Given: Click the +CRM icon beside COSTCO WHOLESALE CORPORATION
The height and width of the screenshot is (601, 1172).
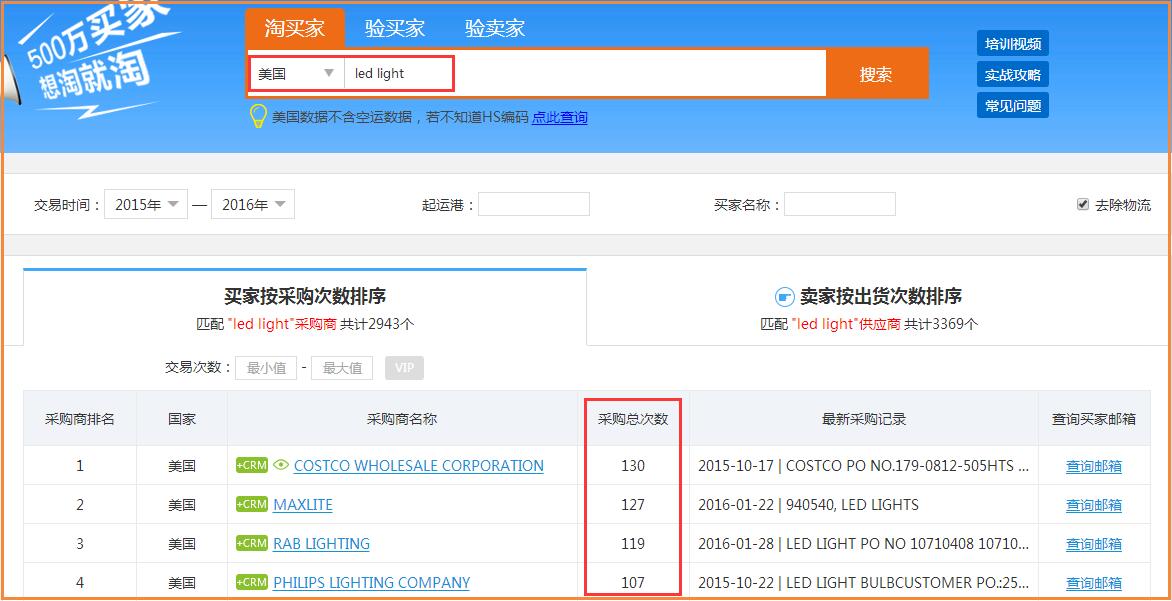Looking at the screenshot, I should (x=252, y=465).
